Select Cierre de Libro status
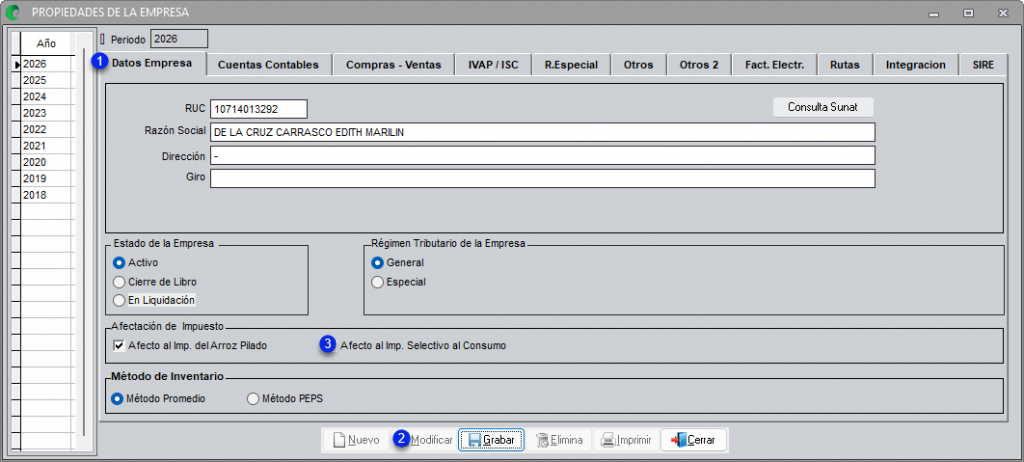Screen dimensions: 1024x462 click(x=119, y=282)
